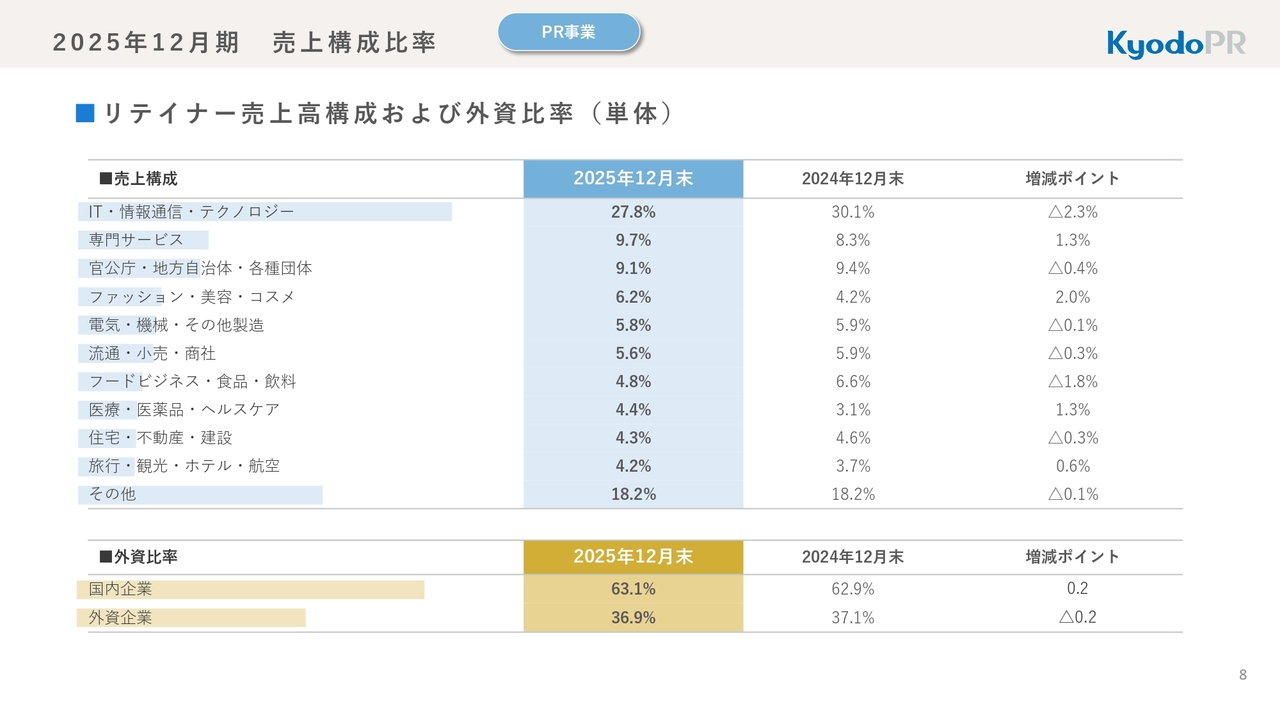This screenshot has width=1280, height=720.
Task: Select the blue 2025年12月末 column header
Action: tap(633, 178)
